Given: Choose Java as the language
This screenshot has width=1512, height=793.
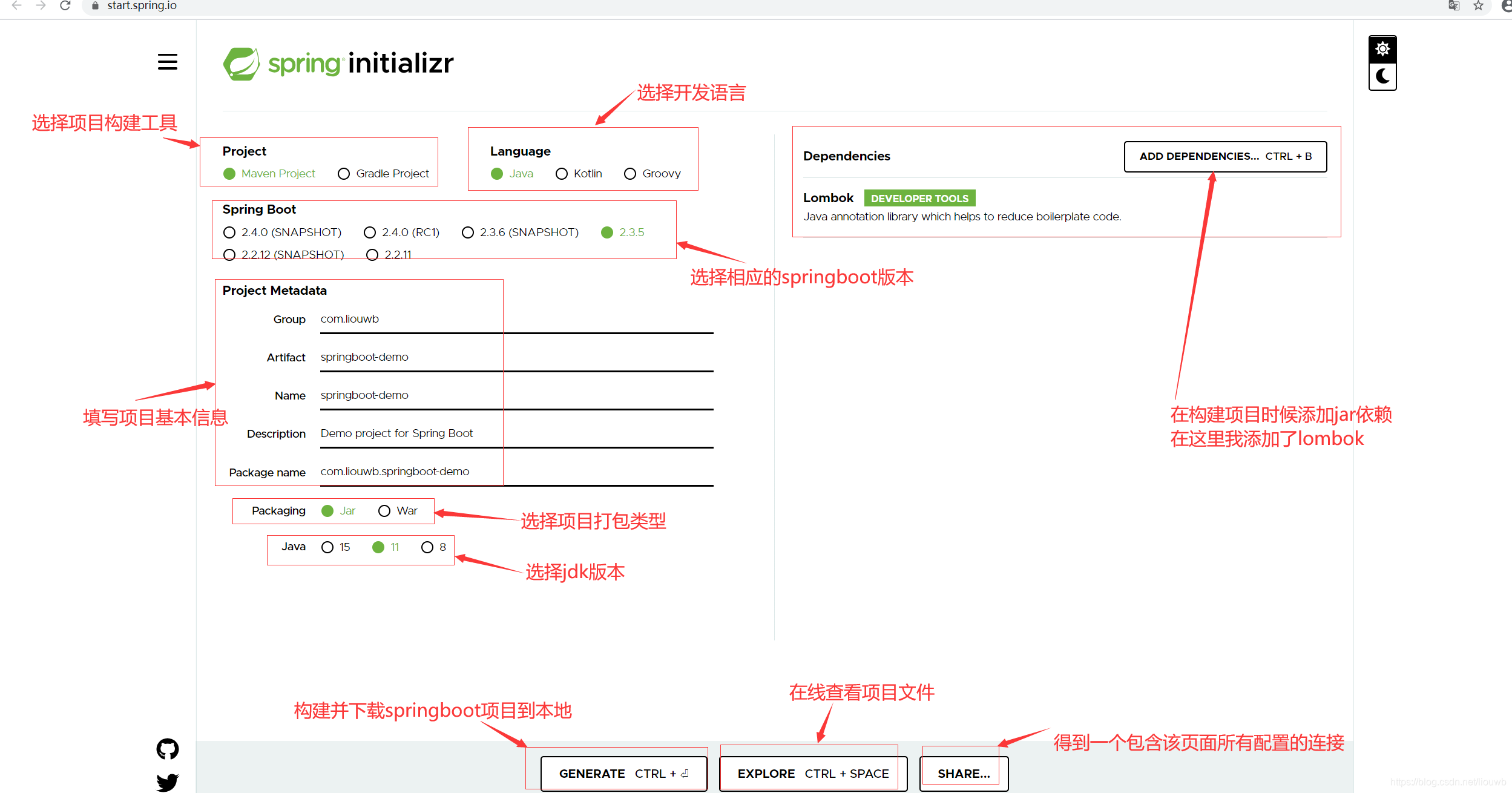Looking at the screenshot, I should pyautogui.click(x=512, y=174).
